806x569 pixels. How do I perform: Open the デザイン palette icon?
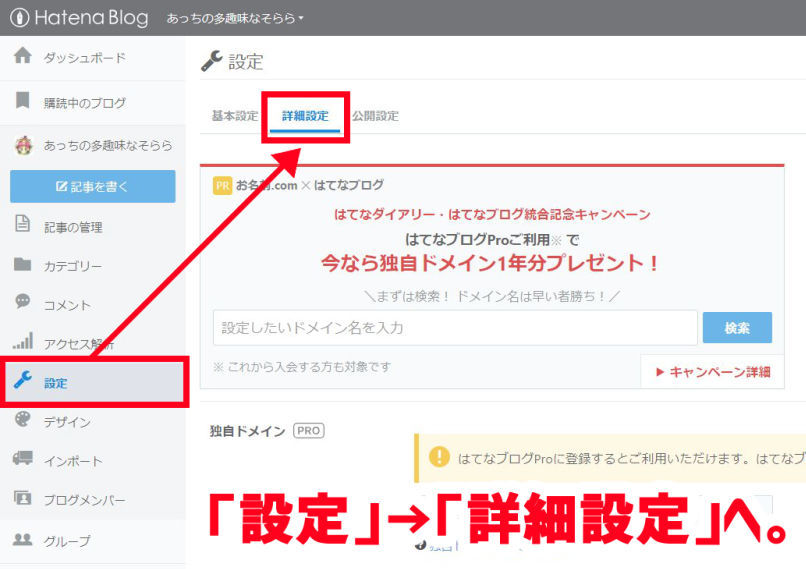pyautogui.click(x=22, y=419)
